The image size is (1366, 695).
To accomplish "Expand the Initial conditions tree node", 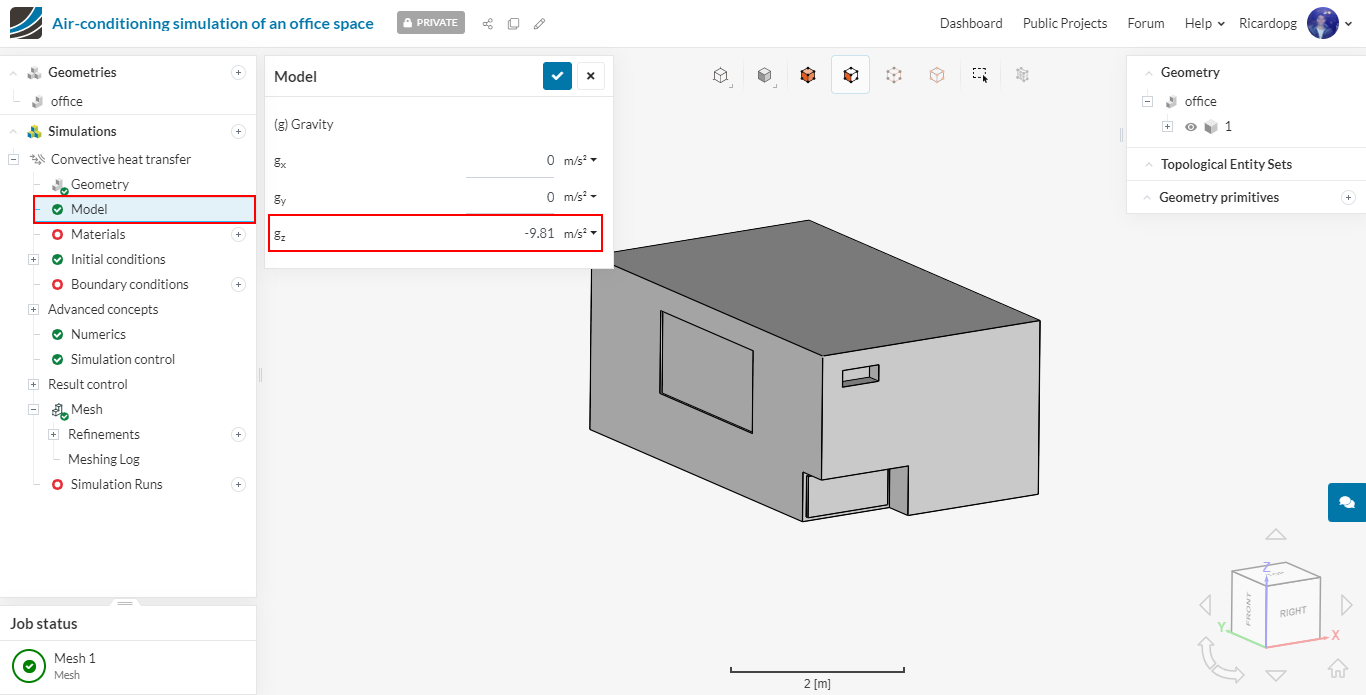I will pyautogui.click(x=33, y=259).
